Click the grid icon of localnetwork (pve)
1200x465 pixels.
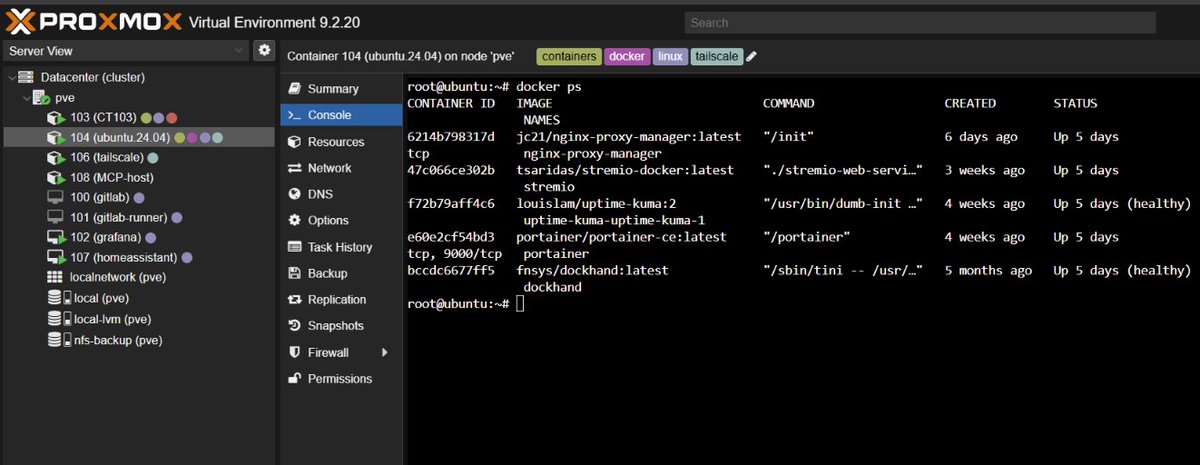(x=56, y=277)
